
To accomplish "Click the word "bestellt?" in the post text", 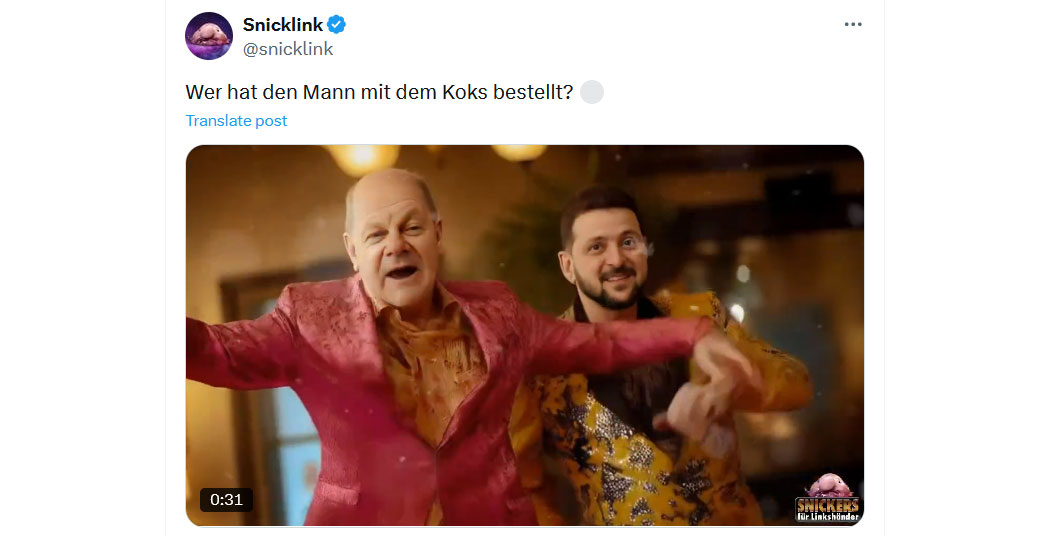I will click(x=533, y=92).
